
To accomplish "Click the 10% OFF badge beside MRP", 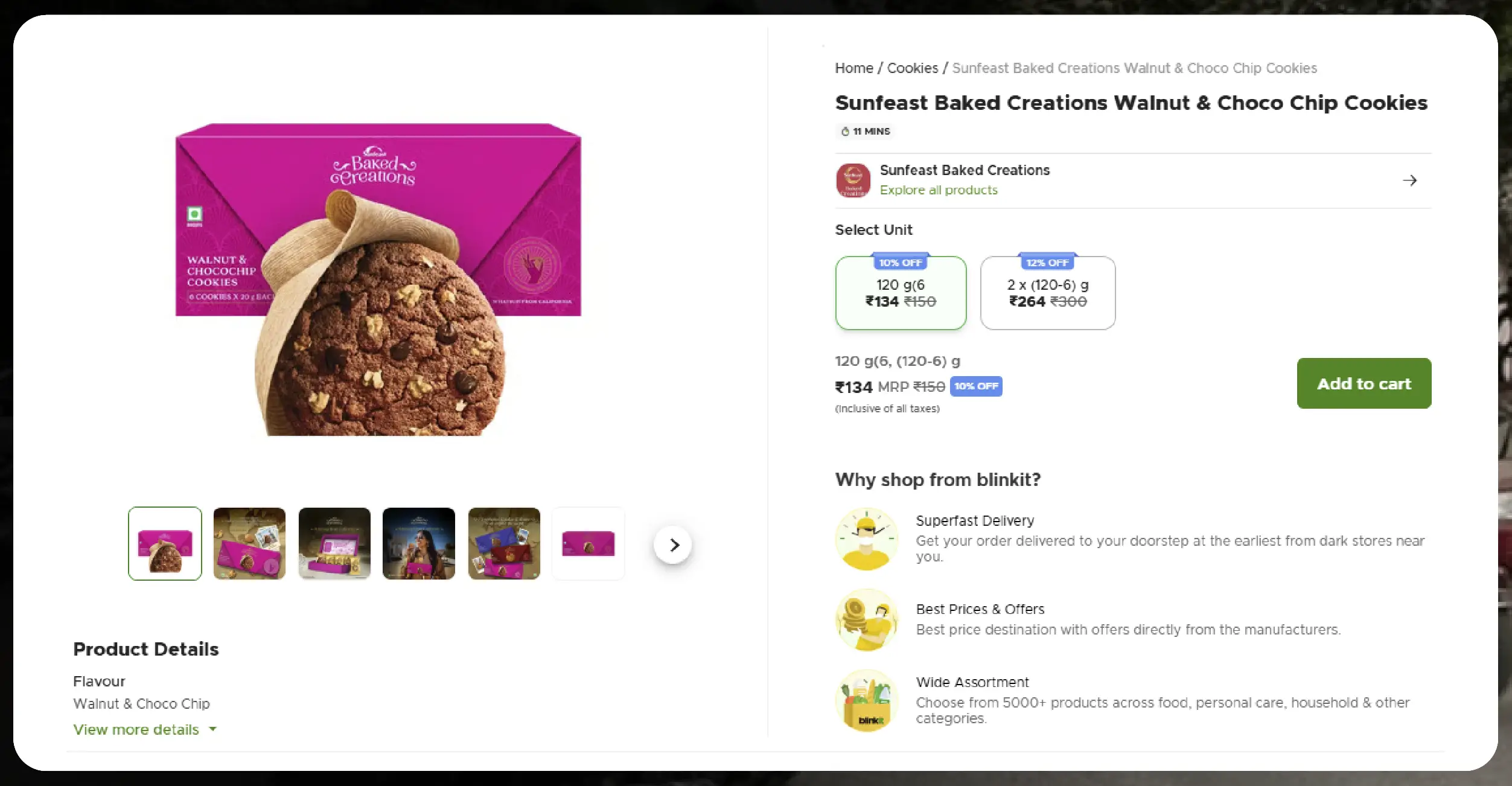I will click(x=976, y=386).
